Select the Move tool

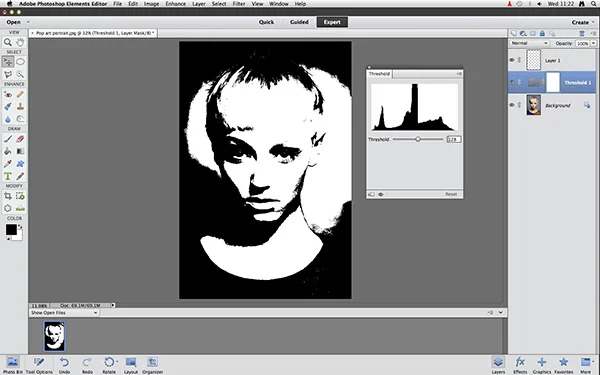click(8, 62)
